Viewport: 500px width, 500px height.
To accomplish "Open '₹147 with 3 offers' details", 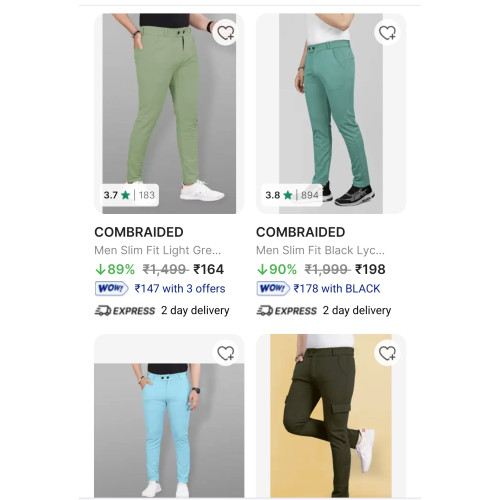I will coord(180,288).
